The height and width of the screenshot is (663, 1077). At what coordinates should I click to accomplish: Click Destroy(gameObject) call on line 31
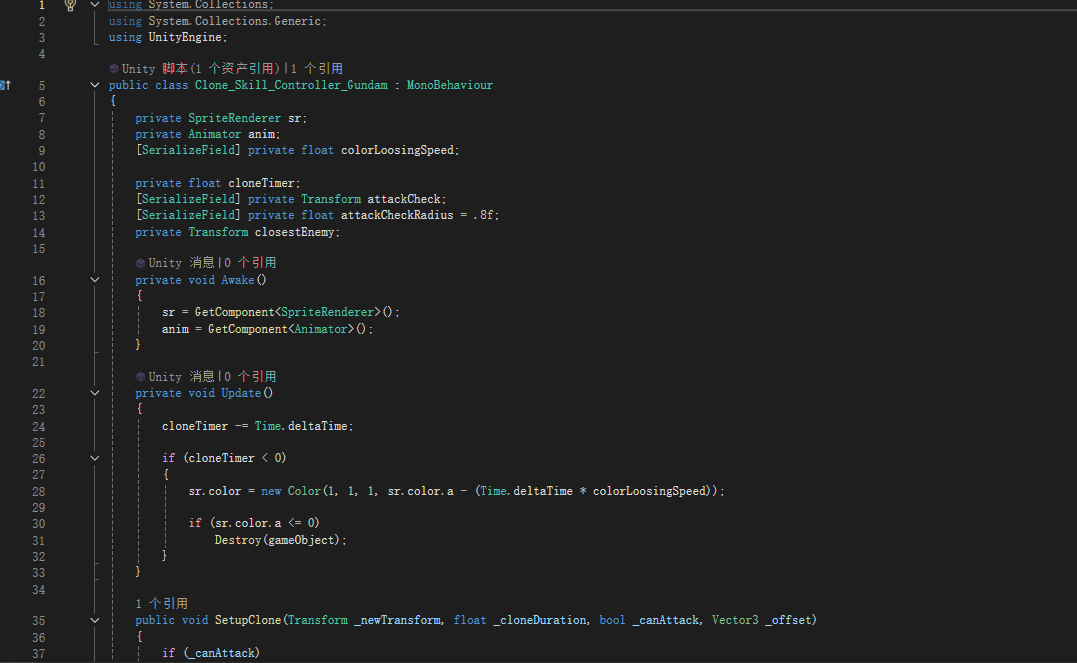[x=277, y=540]
